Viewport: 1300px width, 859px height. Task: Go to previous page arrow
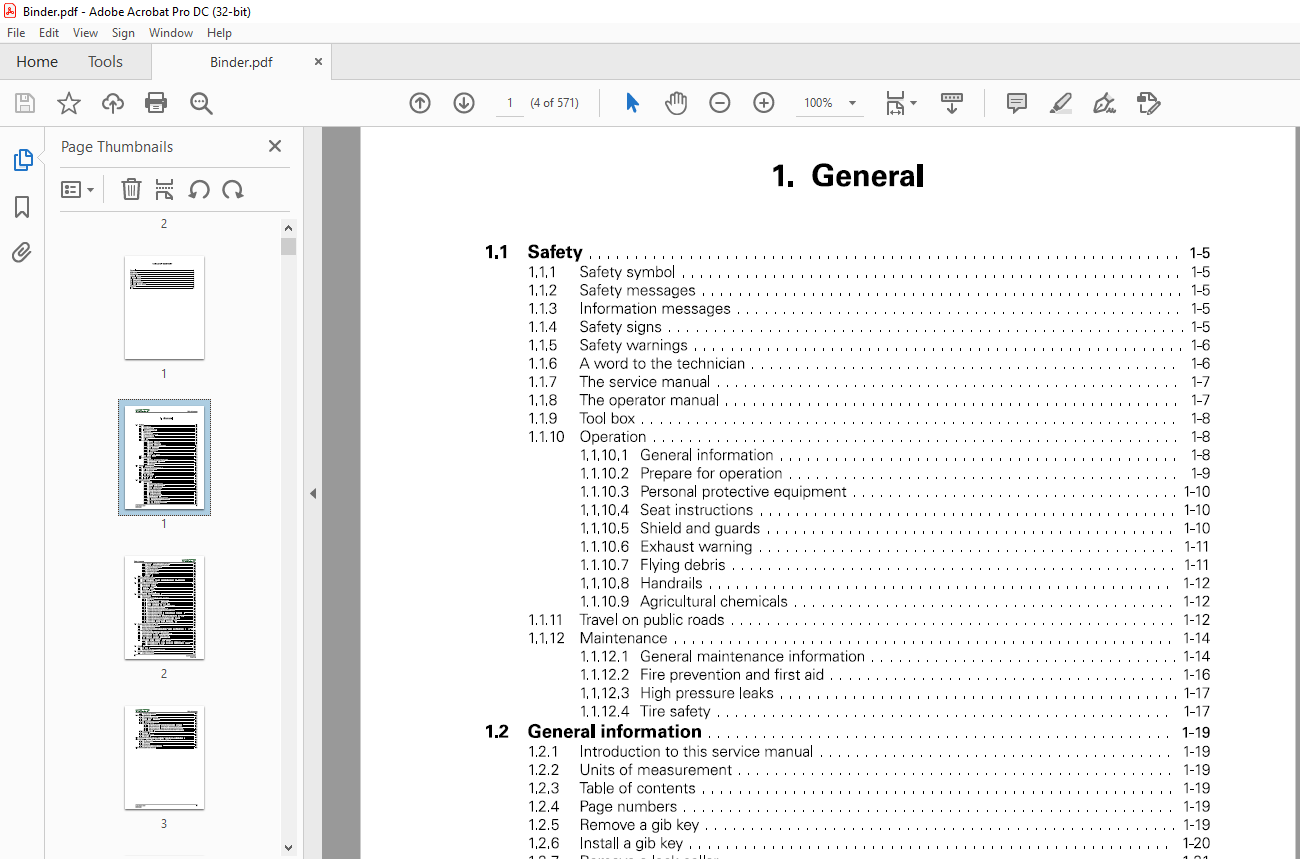point(420,103)
